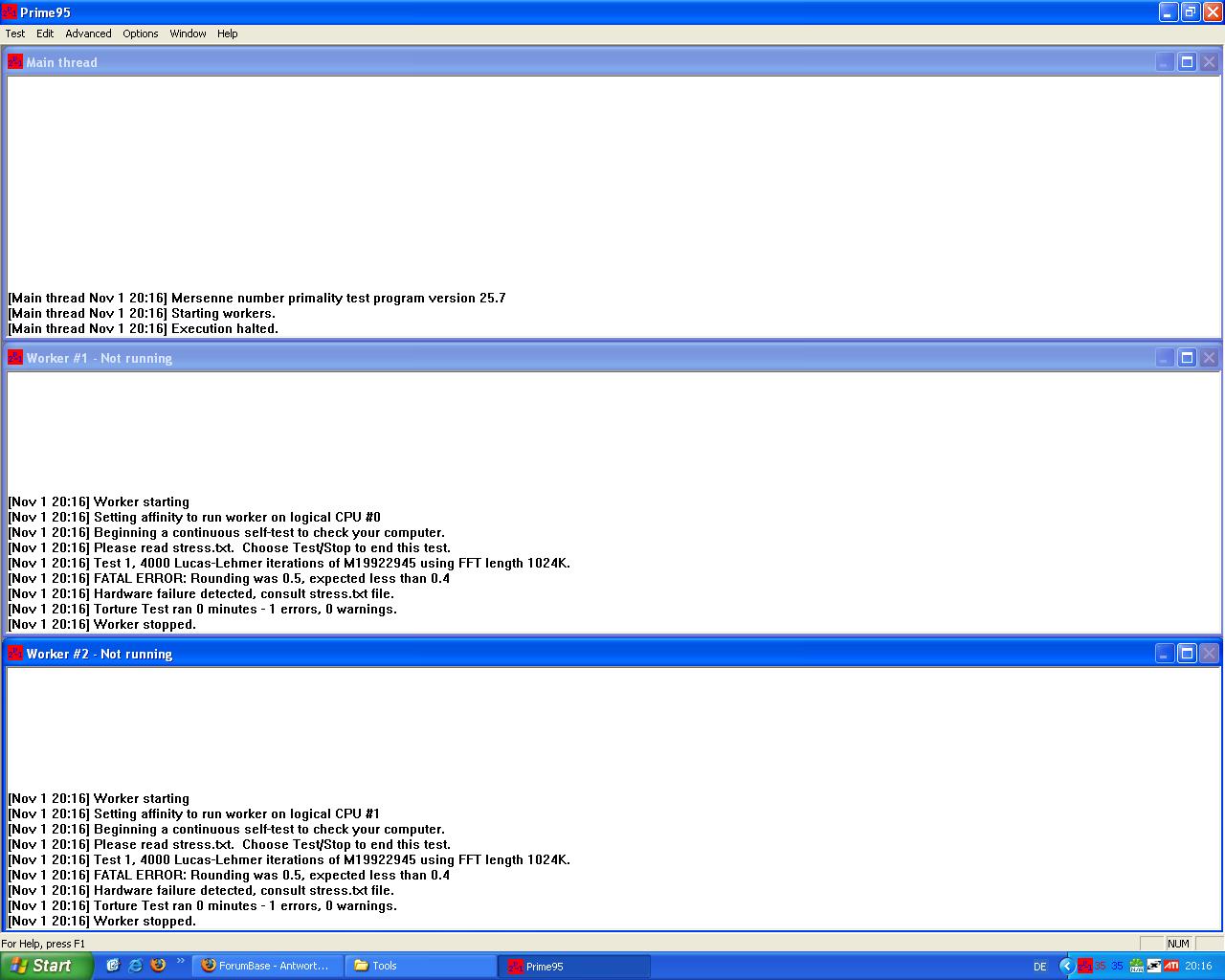Click the Worker #1 window icon
Image resolution: width=1225 pixels, height=980 pixels.
pos(15,358)
